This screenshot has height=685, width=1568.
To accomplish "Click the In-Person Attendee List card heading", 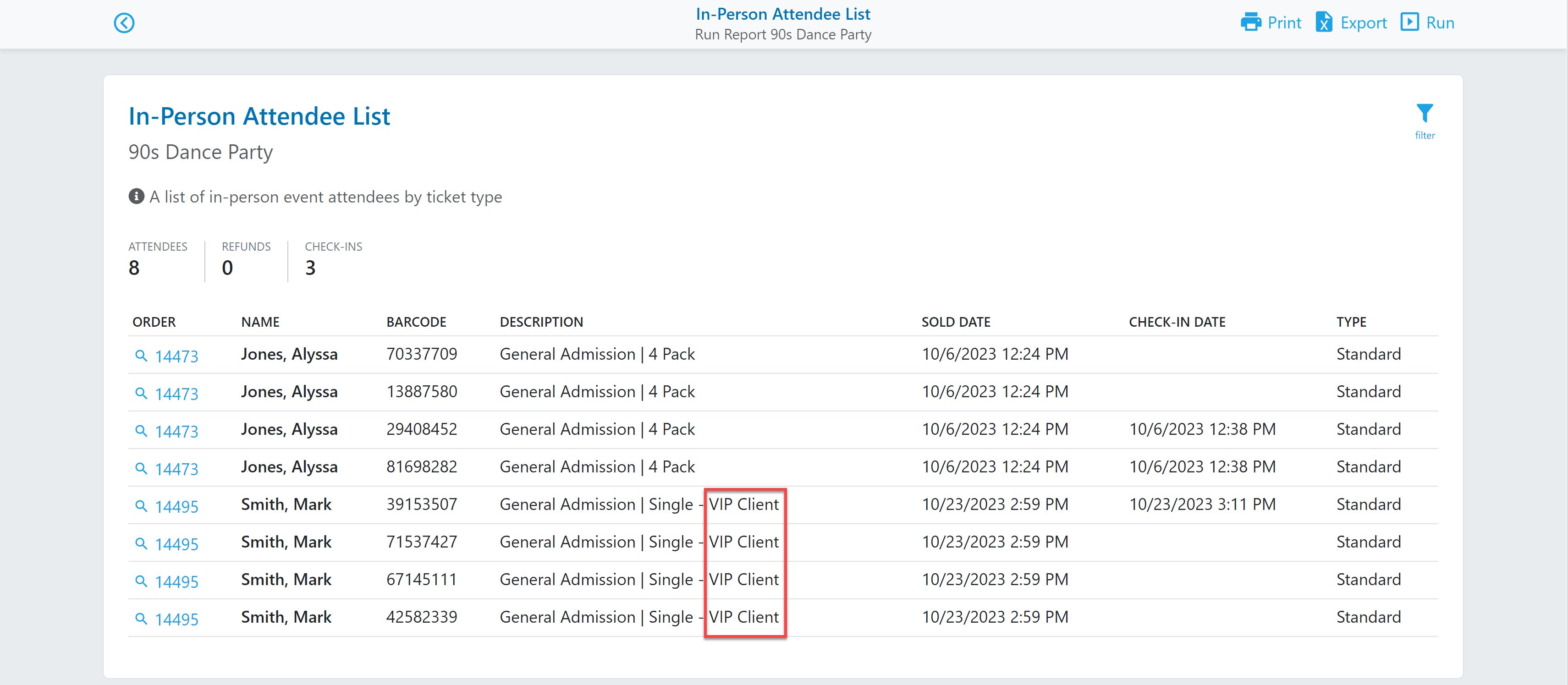I will click(259, 116).
